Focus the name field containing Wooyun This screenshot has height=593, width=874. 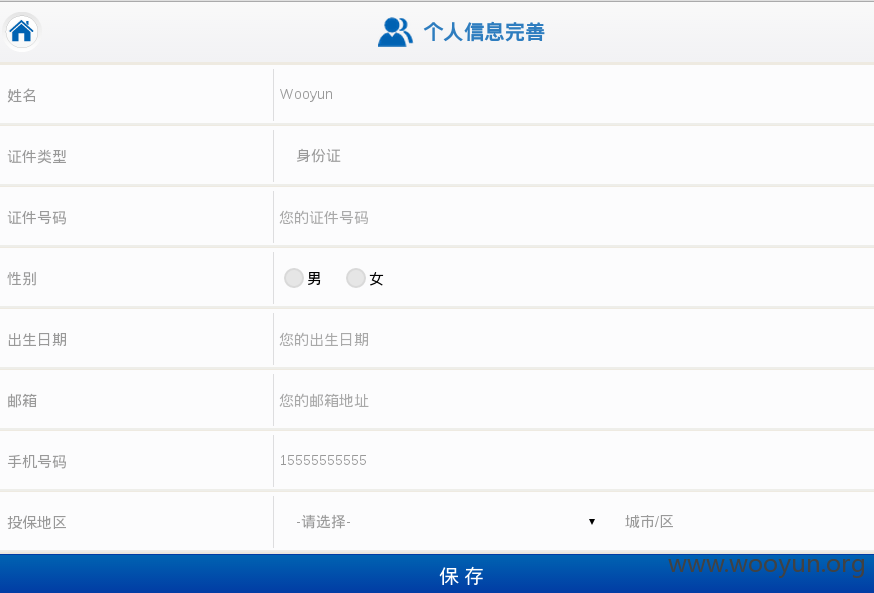pyautogui.click(x=574, y=95)
